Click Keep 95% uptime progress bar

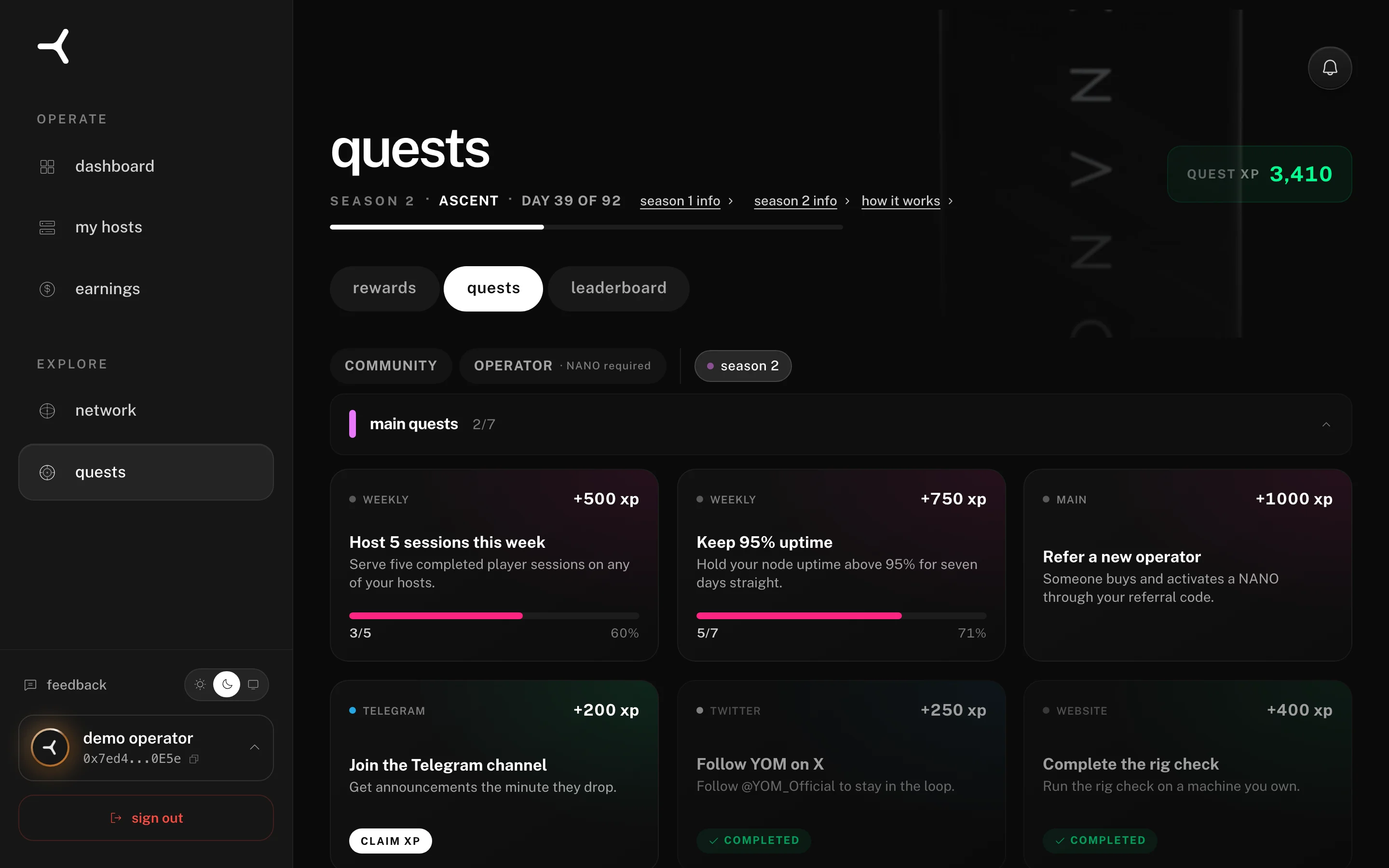841,615
